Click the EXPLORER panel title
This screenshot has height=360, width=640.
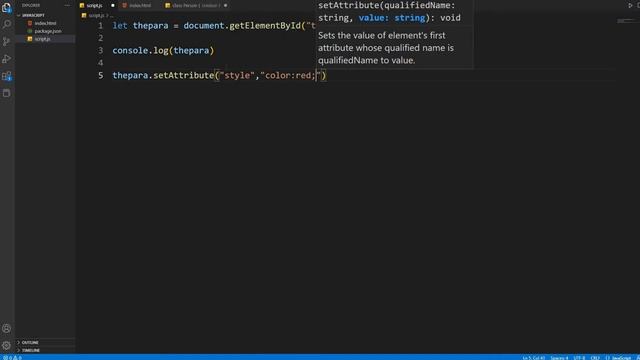[x=31, y=5]
